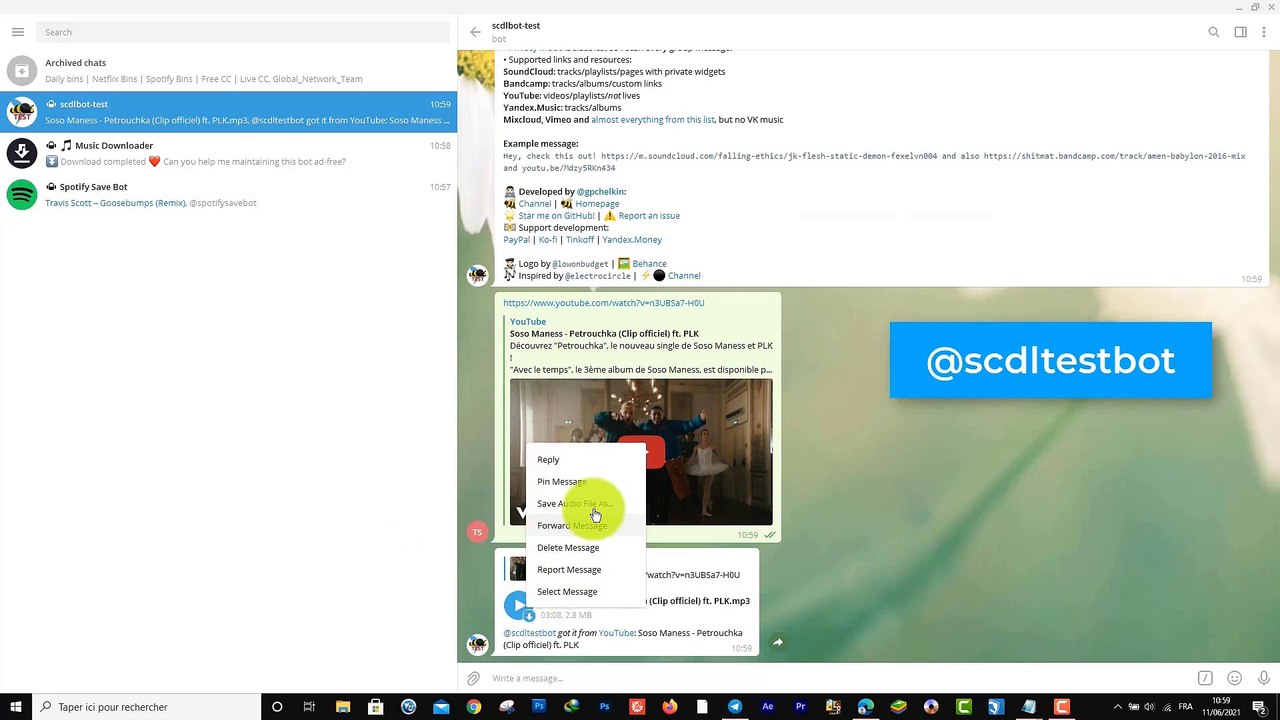Open the PayPal support link

(516, 240)
